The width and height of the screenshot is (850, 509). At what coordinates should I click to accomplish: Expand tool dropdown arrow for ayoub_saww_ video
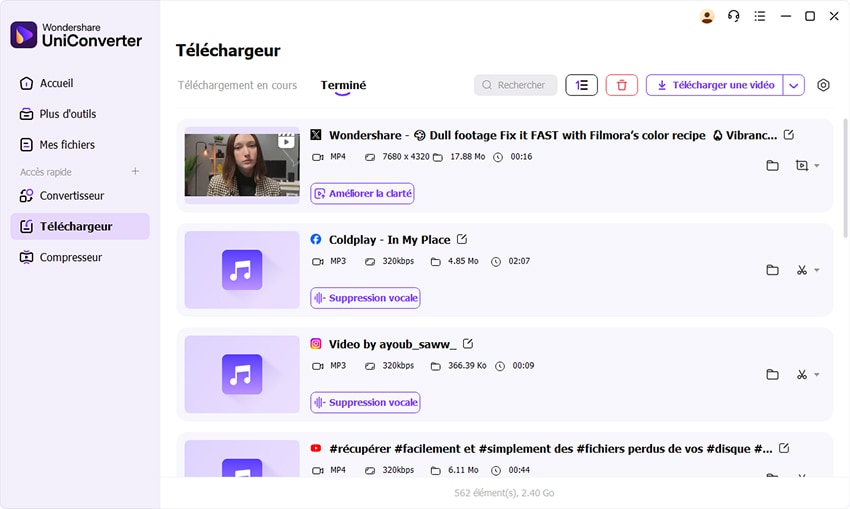(816, 375)
